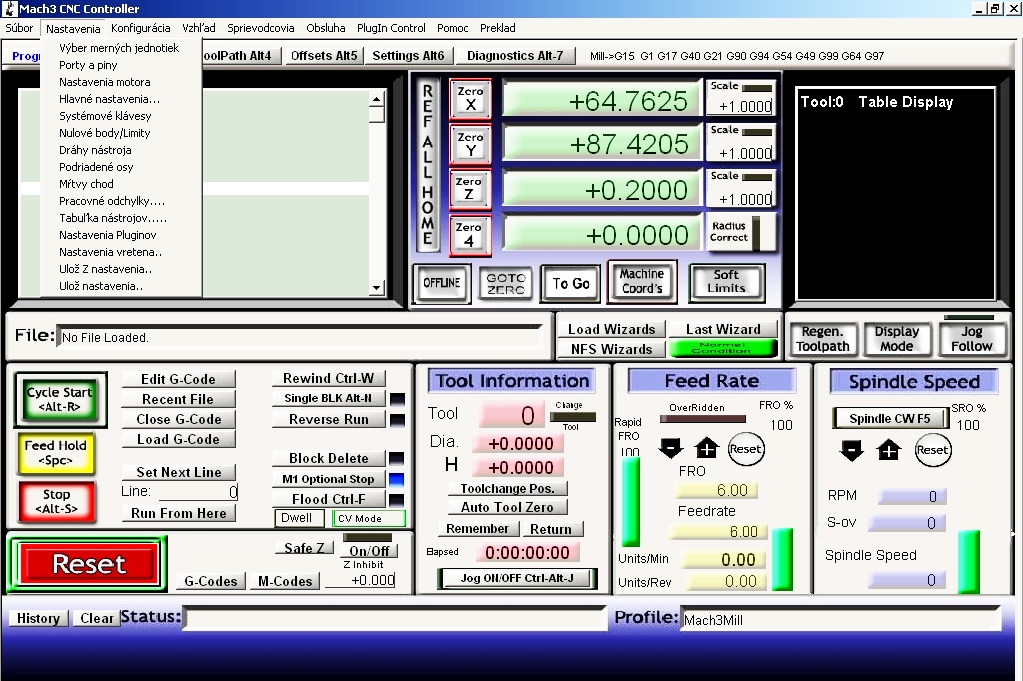The height and width of the screenshot is (681, 1023).
Task: Toggle Jog ON/OFF Ctrl-Alt-J
Action: [516, 578]
